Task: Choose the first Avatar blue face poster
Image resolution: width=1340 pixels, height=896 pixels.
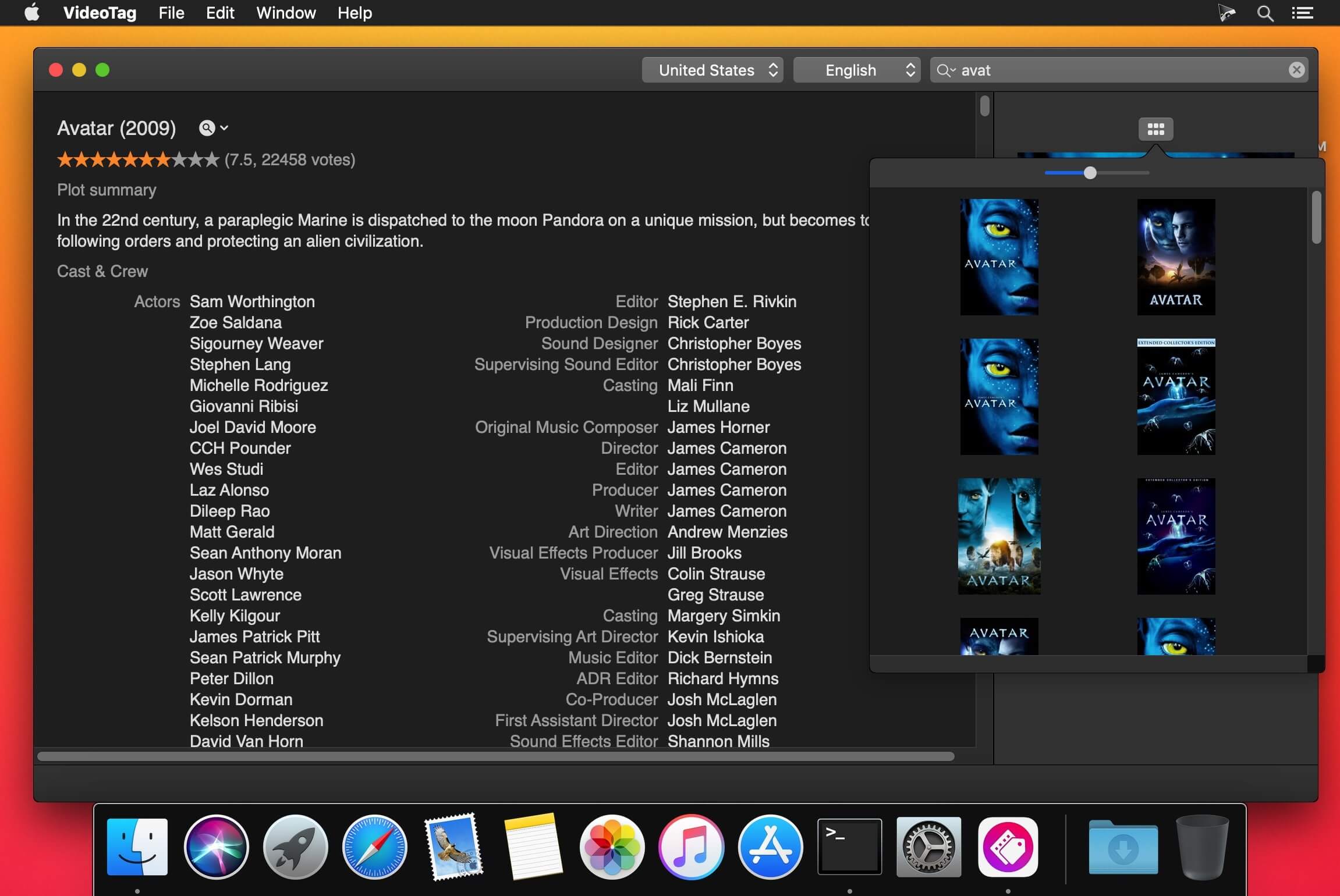Action: pos(999,257)
